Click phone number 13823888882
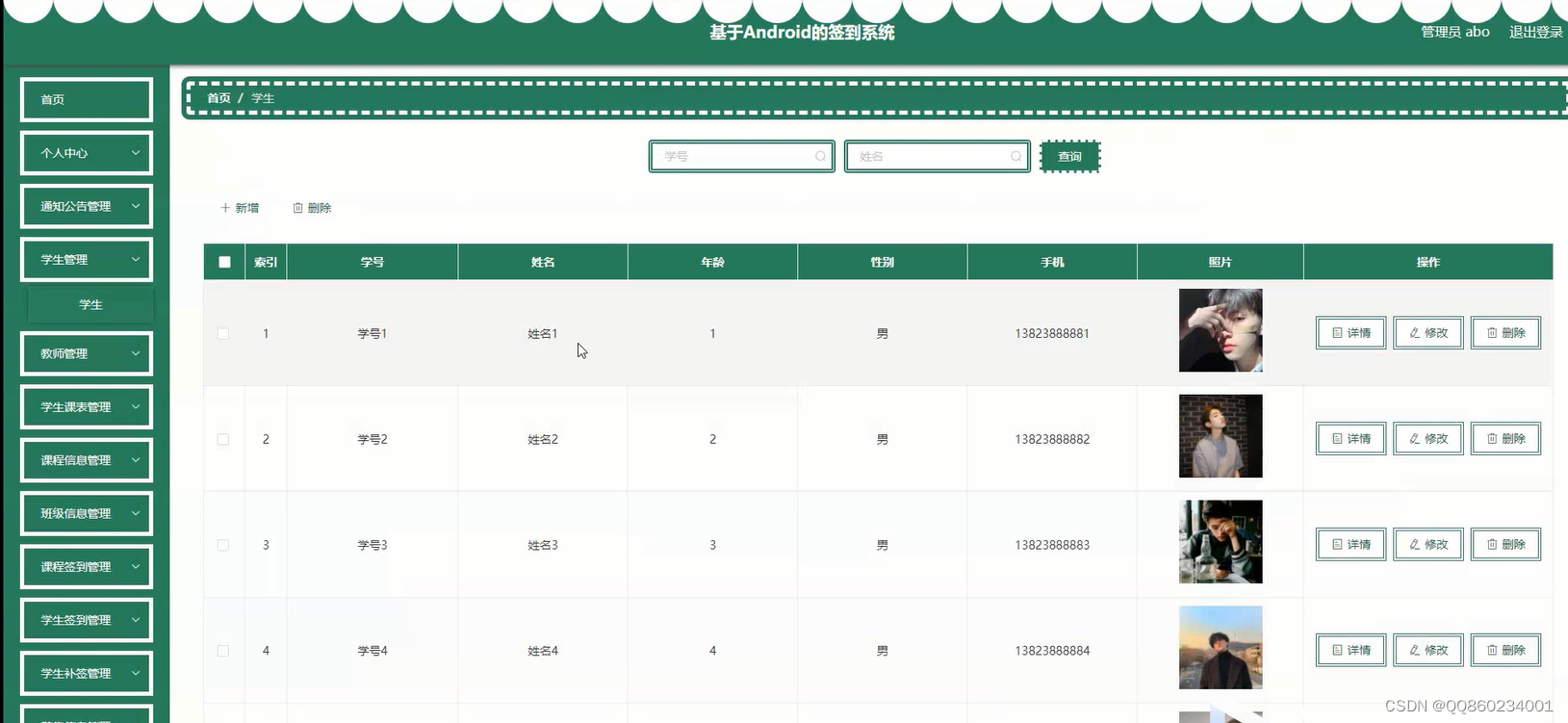1568x723 pixels. 1052,439
